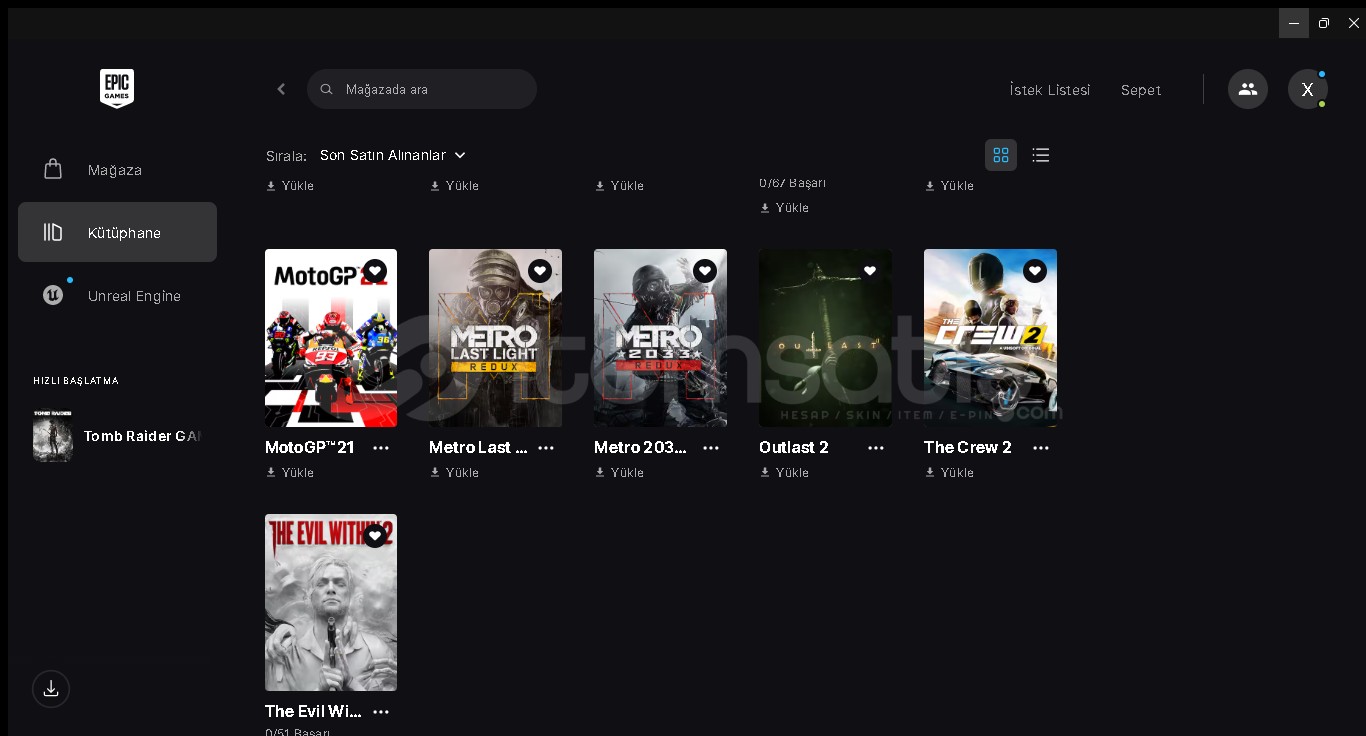The width and height of the screenshot is (1366, 736).
Task: Click the Unreal Engine logo icon
Action: tap(53, 295)
